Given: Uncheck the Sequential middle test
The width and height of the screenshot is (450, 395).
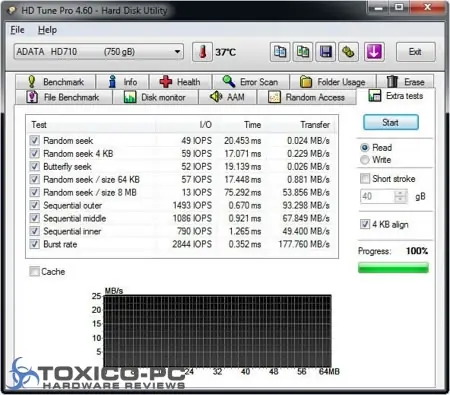Looking at the screenshot, I should 34,218.
